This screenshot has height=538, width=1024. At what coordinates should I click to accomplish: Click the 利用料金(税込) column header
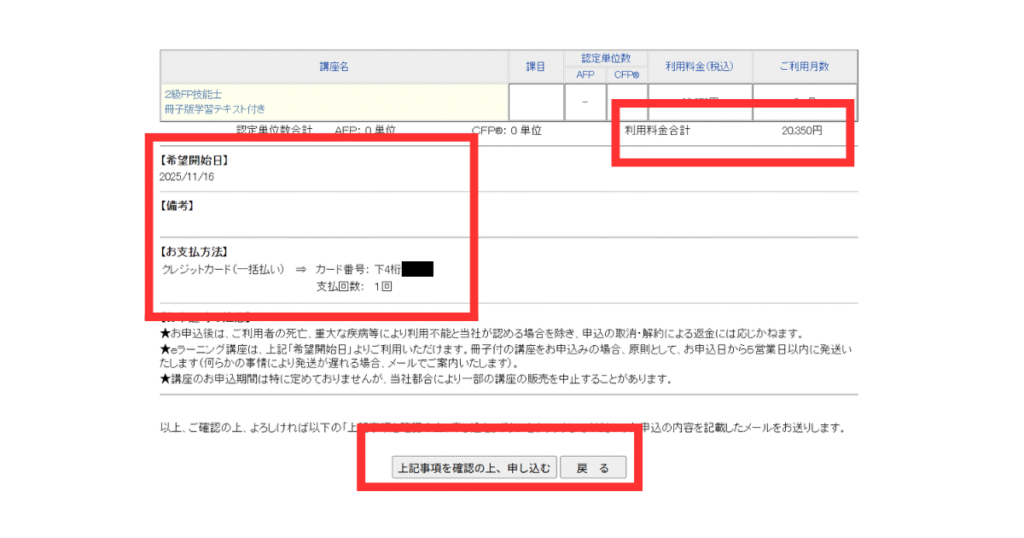click(x=700, y=66)
